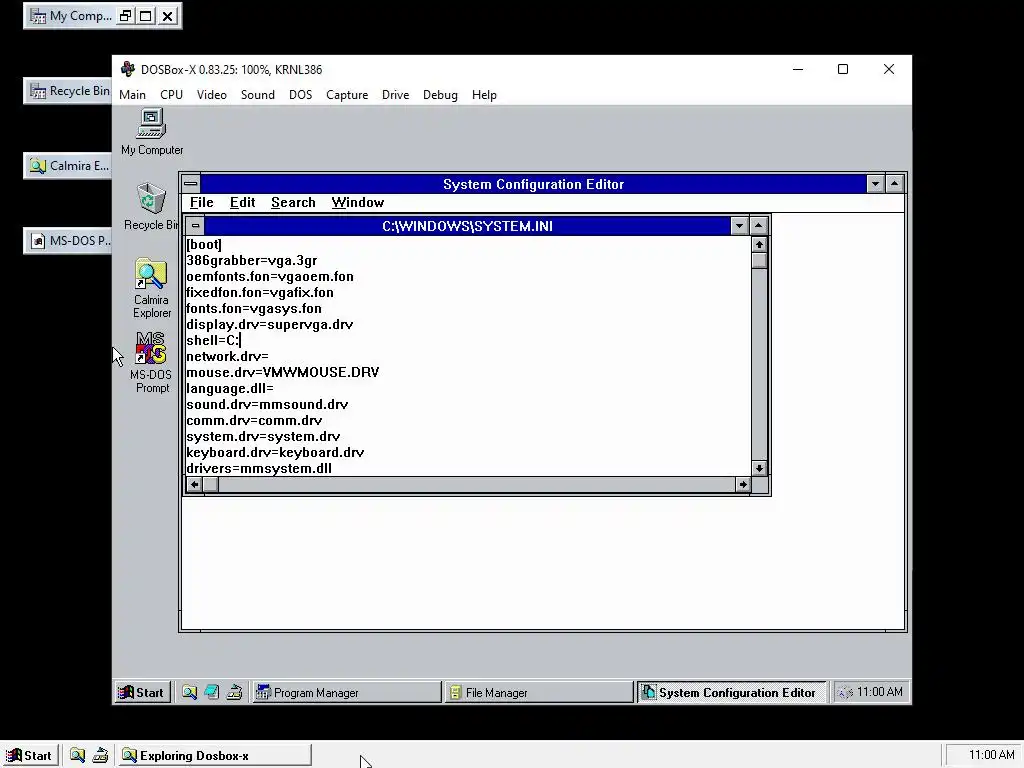
Task: Click the sound.drv=mmsound.drv line
Action: pyautogui.click(x=267, y=404)
